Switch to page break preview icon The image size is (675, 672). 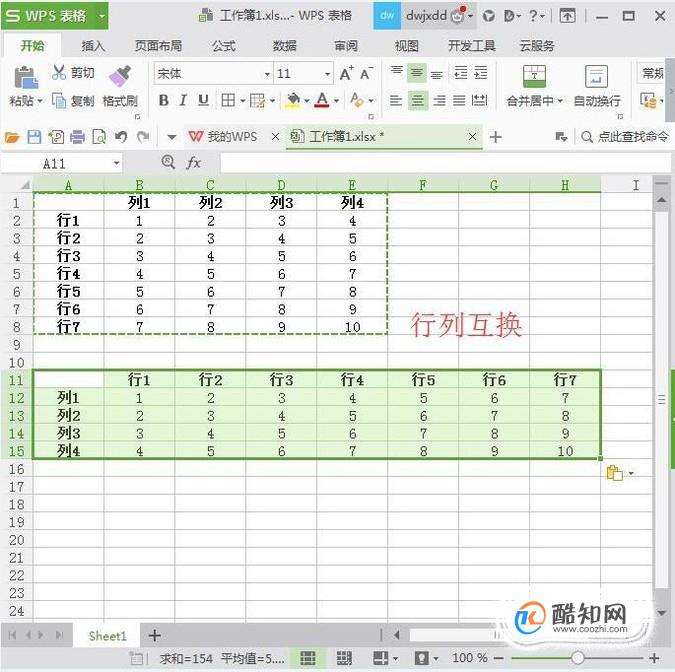[344, 658]
